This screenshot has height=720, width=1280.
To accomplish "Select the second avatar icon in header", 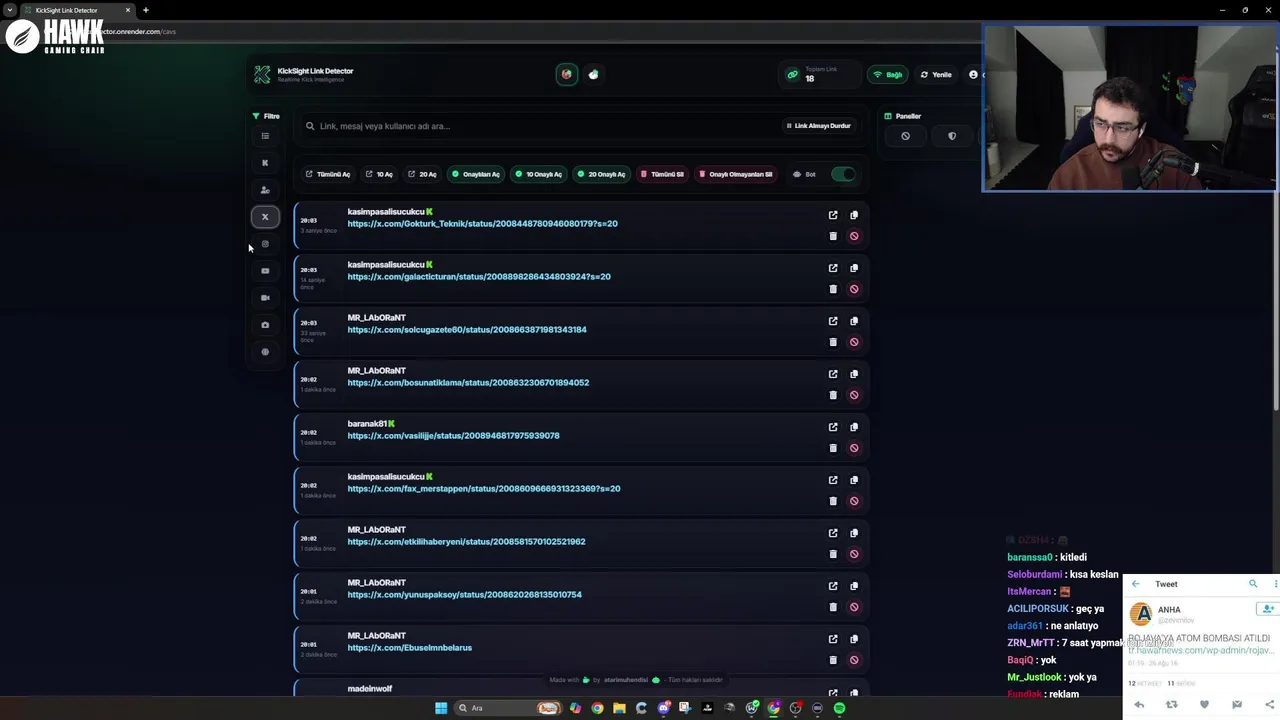I will click(594, 74).
